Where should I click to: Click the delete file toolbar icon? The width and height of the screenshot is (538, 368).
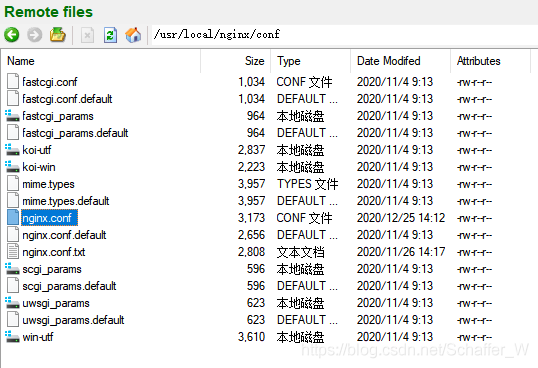click(x=87, y=35)
